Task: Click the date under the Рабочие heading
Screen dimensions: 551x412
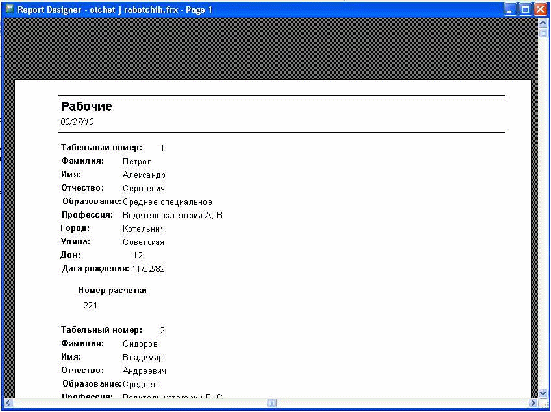Action: pyautogui.click(x=77, y=122)
